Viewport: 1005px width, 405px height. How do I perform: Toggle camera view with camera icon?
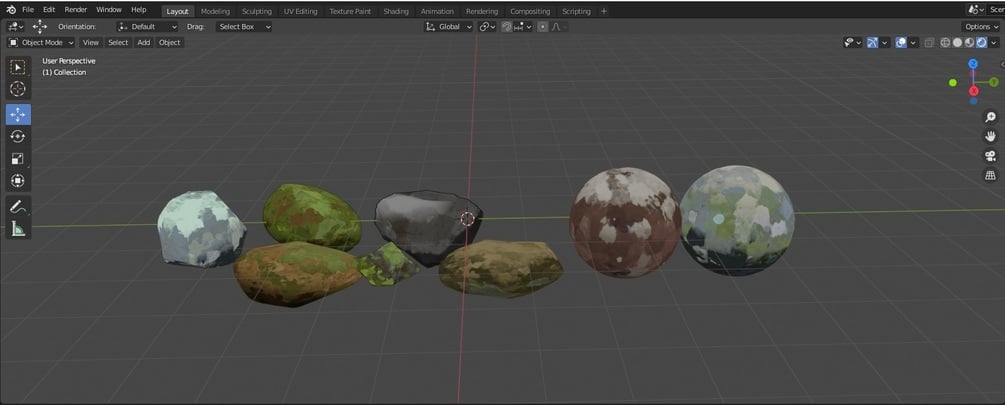[990, 156]
